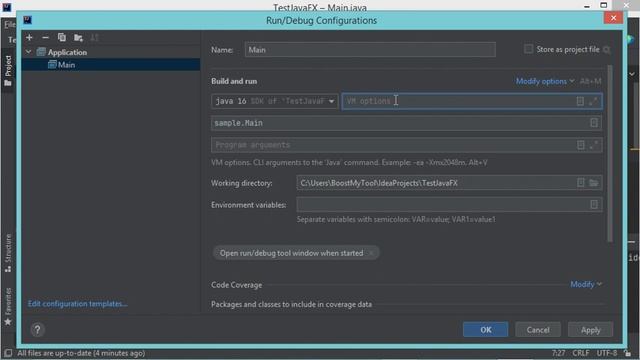Open the Code Coverage Modify dropdown
640x360 pixels.
coord(586,284)
